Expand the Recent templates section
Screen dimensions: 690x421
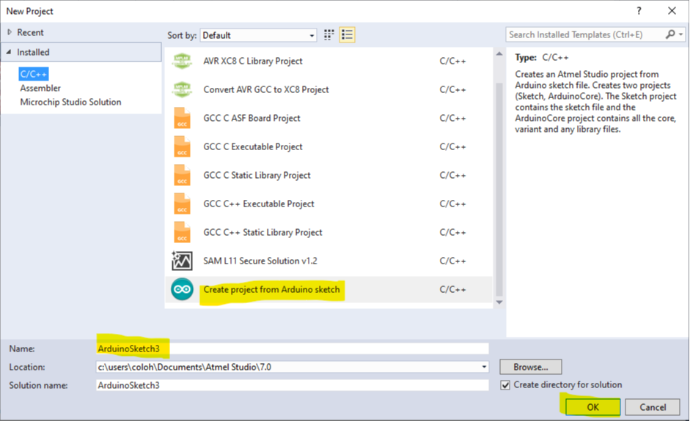[9, 33]
